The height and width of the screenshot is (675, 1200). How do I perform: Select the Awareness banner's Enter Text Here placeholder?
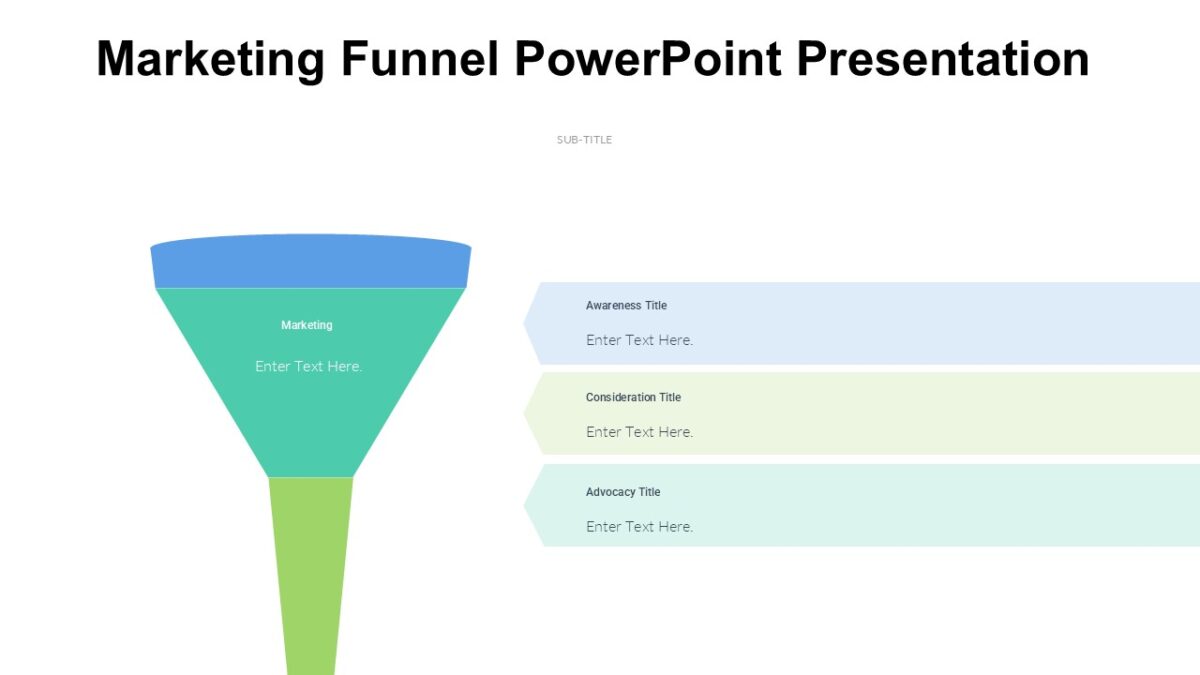640,340
